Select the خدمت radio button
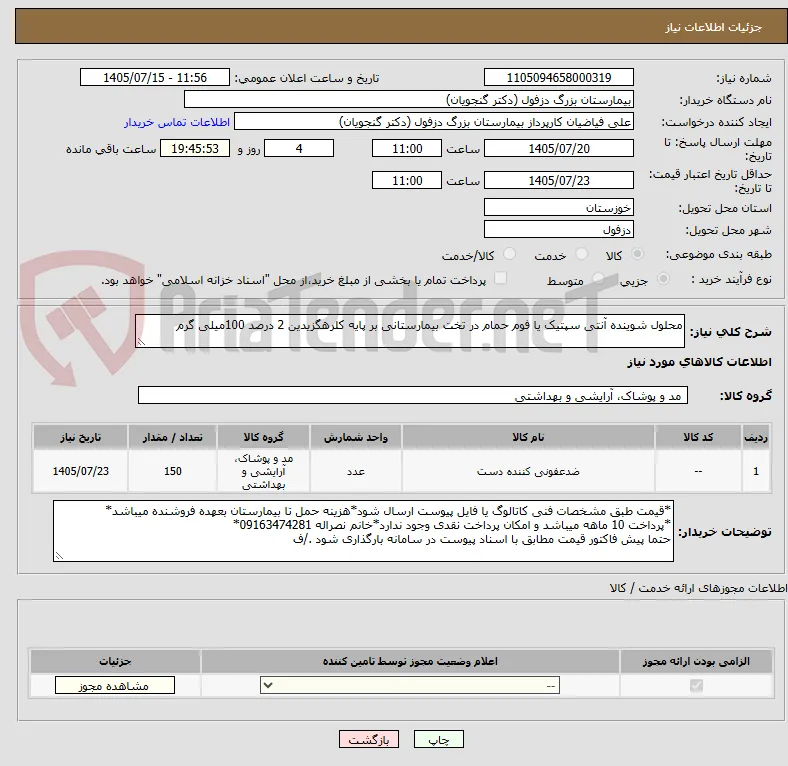 pos(581,254)
